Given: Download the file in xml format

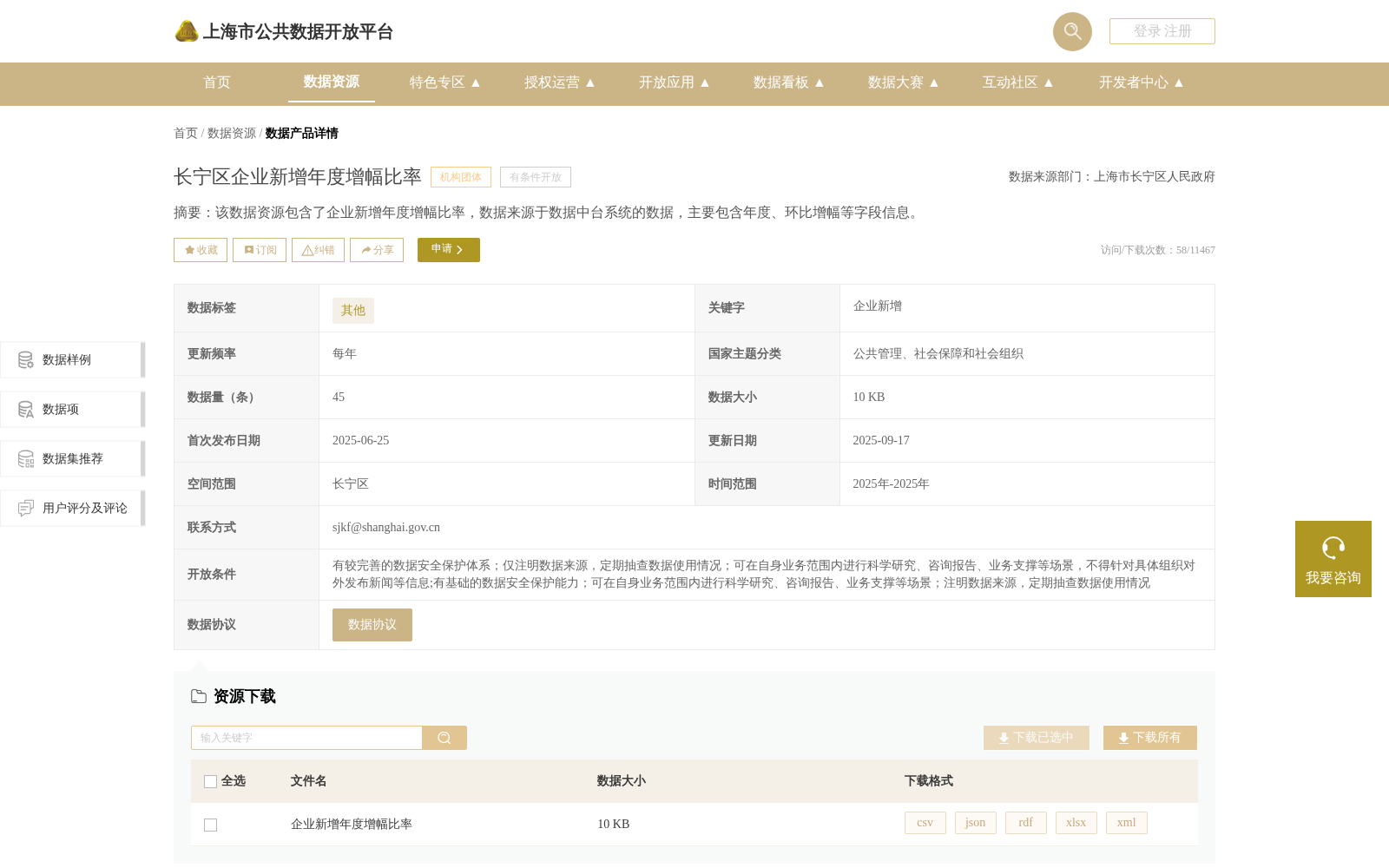Looking at the screenshot, I should (1127, 823).
